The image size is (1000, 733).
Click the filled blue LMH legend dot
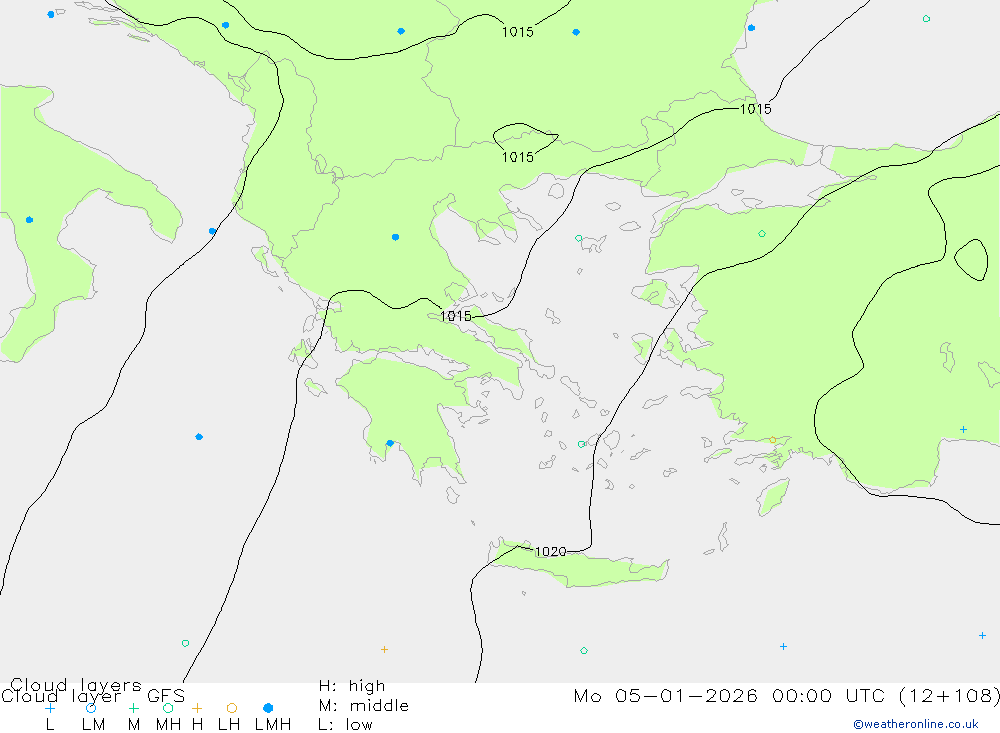click(268, 708)
